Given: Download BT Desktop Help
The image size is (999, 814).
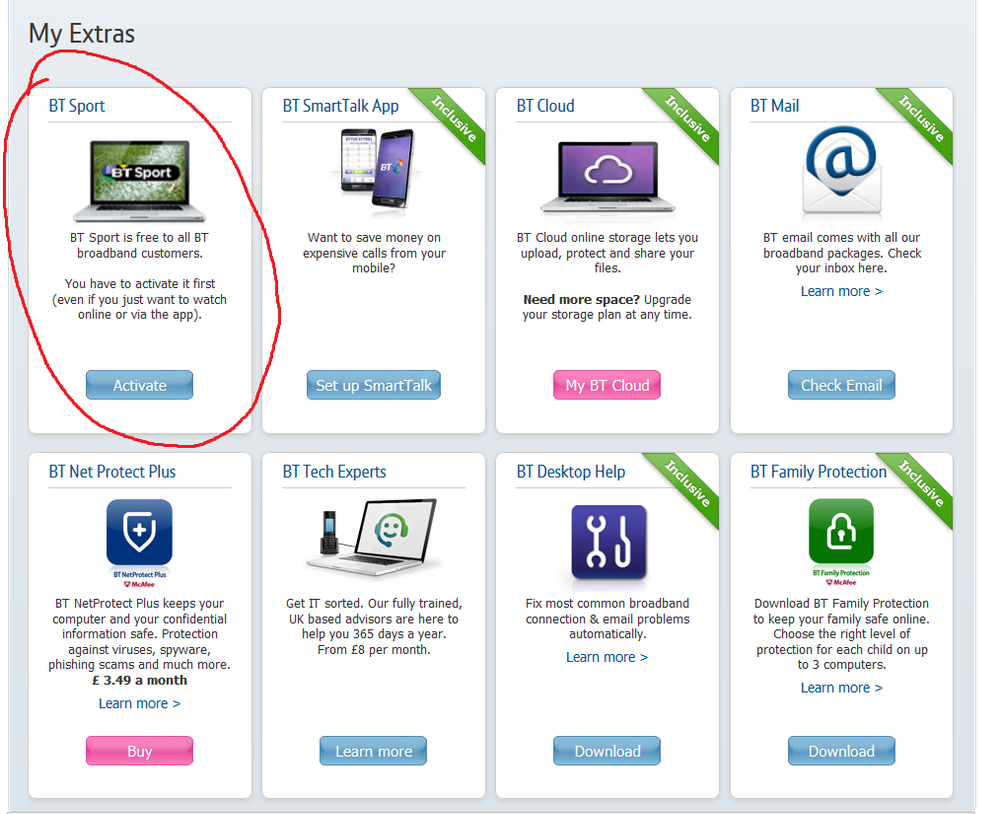Looking at the screenshot, I should pos(607,751).
